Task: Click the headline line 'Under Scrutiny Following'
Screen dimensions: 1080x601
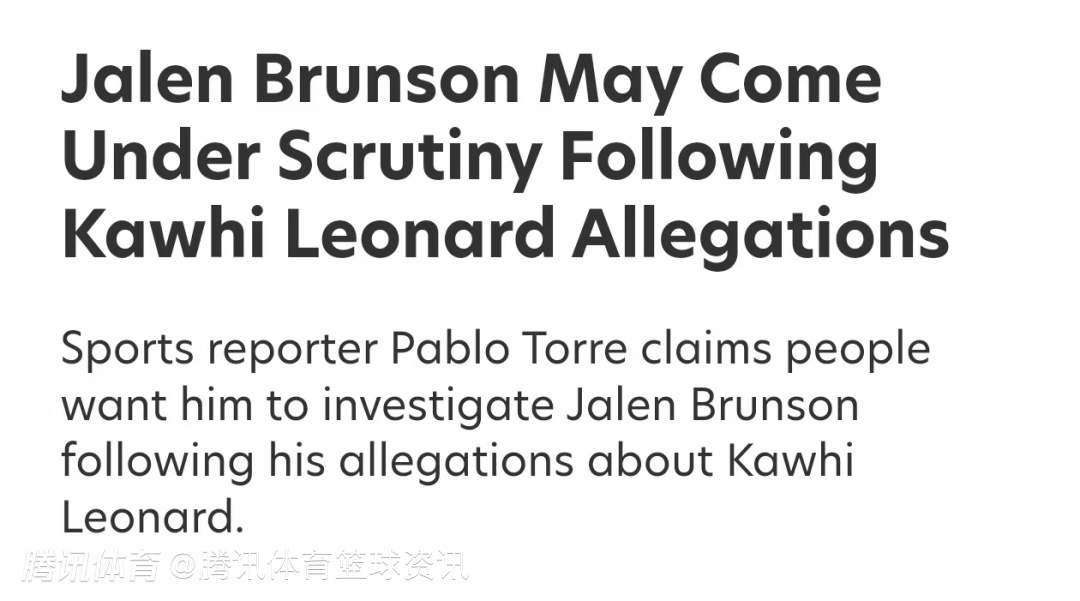Action: (x=470, y=157)
